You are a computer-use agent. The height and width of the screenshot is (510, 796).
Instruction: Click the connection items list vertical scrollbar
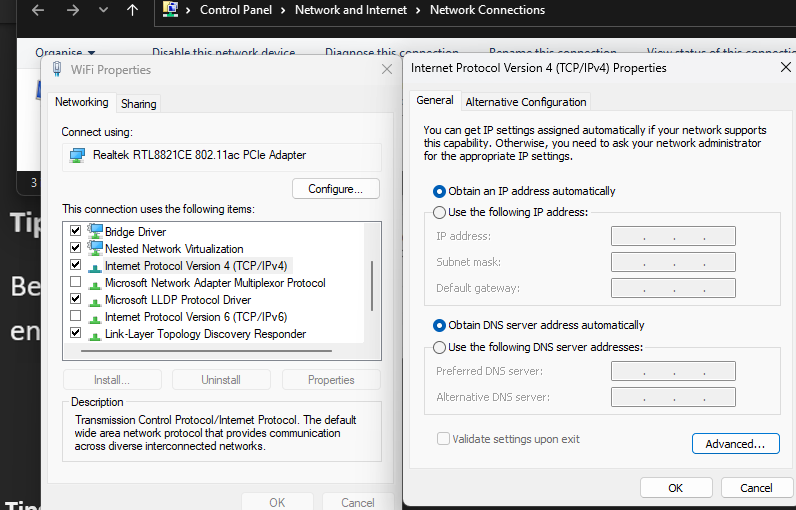coord(371,285)
